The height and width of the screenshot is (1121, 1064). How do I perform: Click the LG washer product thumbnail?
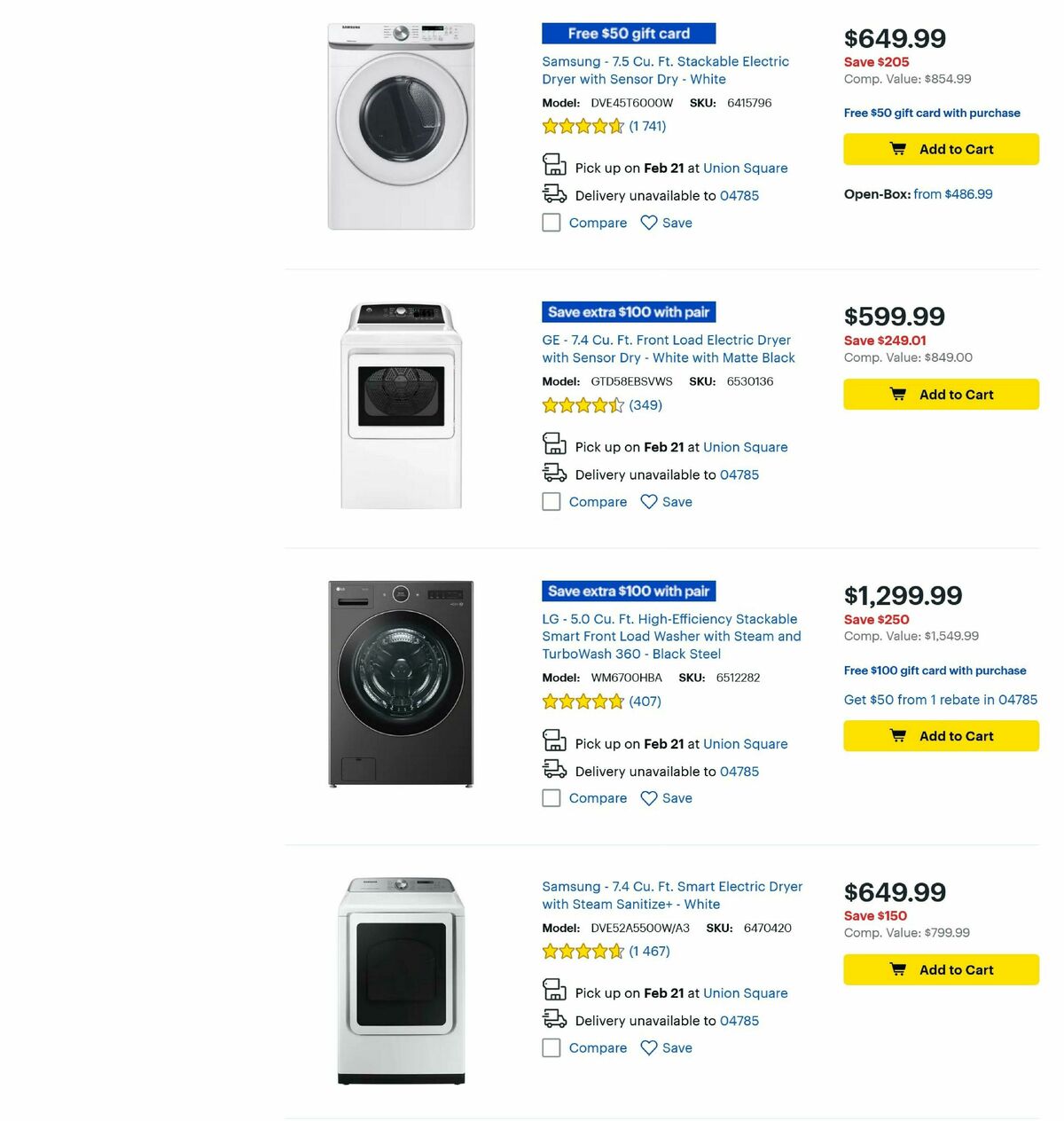tap(402, 683)
